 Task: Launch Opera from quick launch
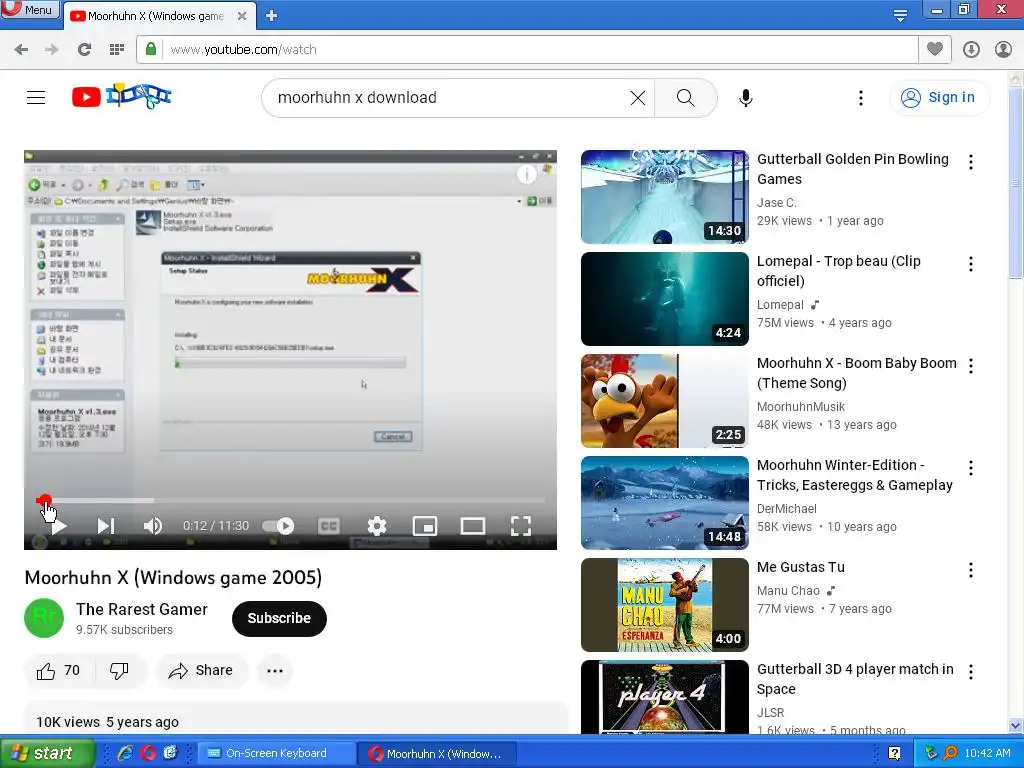coord(148,753)
